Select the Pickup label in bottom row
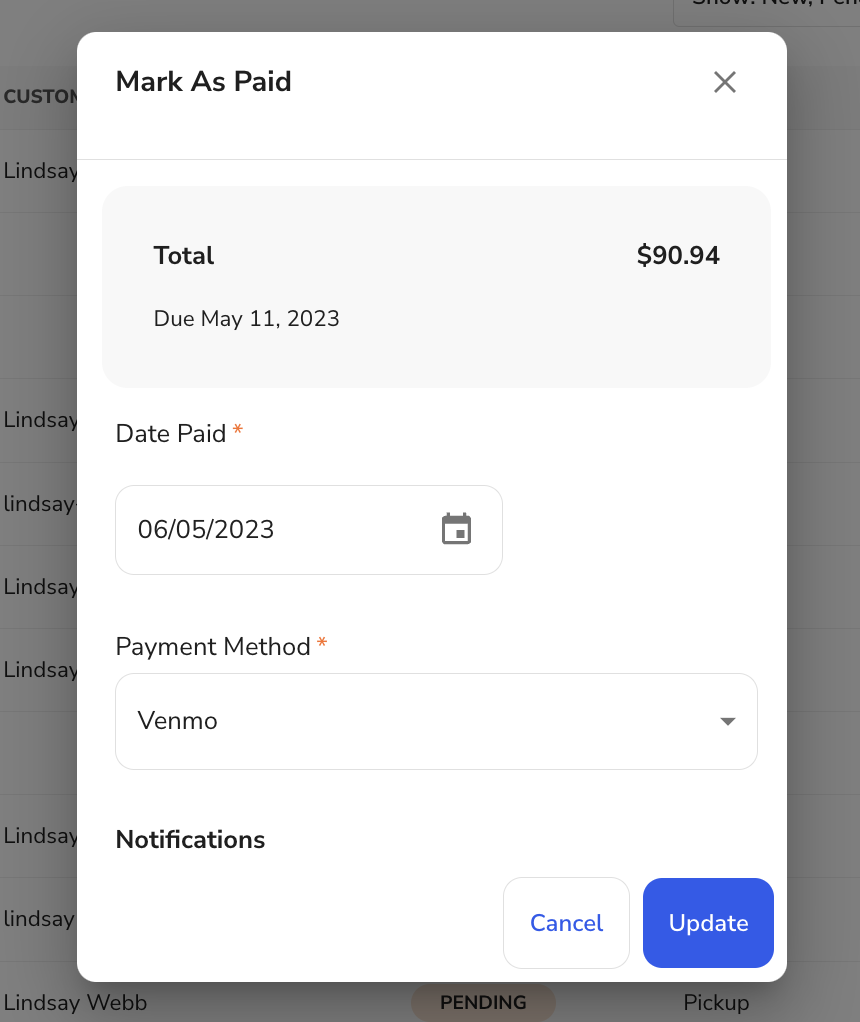860x1022 pixels. tap(716, 1002)
